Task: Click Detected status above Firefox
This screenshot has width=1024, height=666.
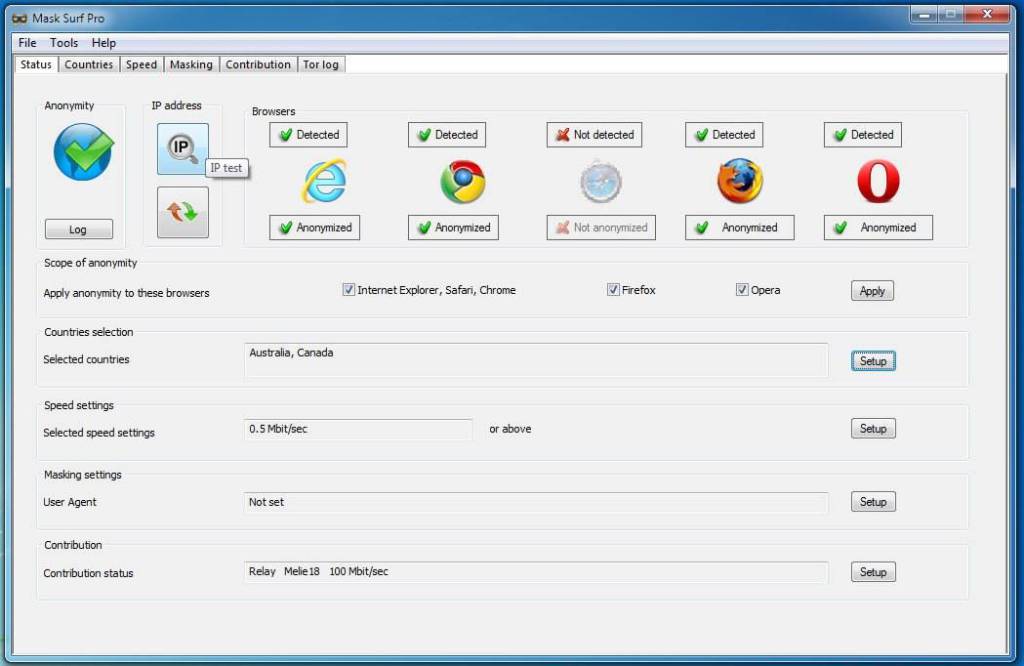Action: 724,135
